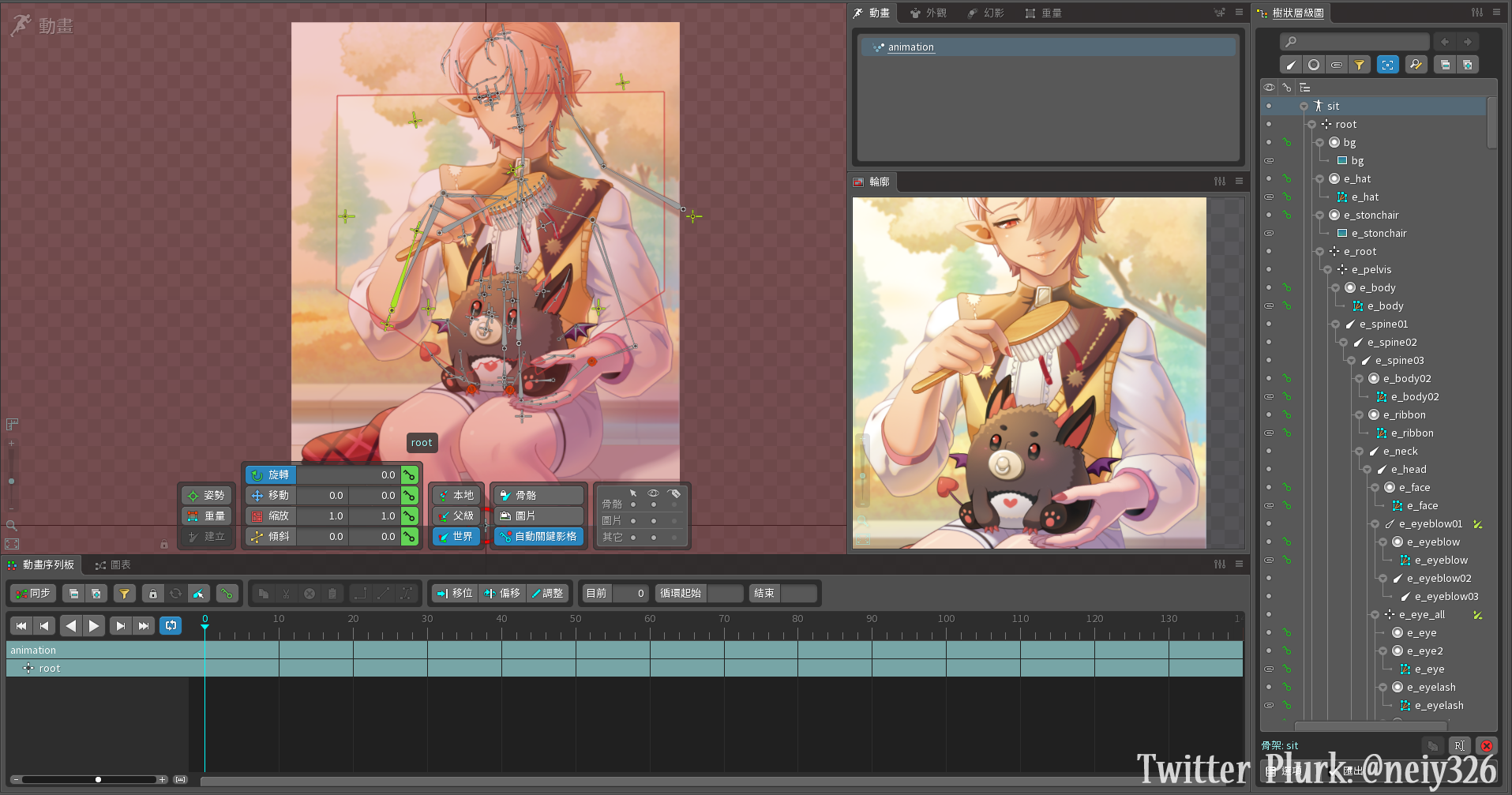
Task: Toggle the loop playback button
Action: coord(171,625)
